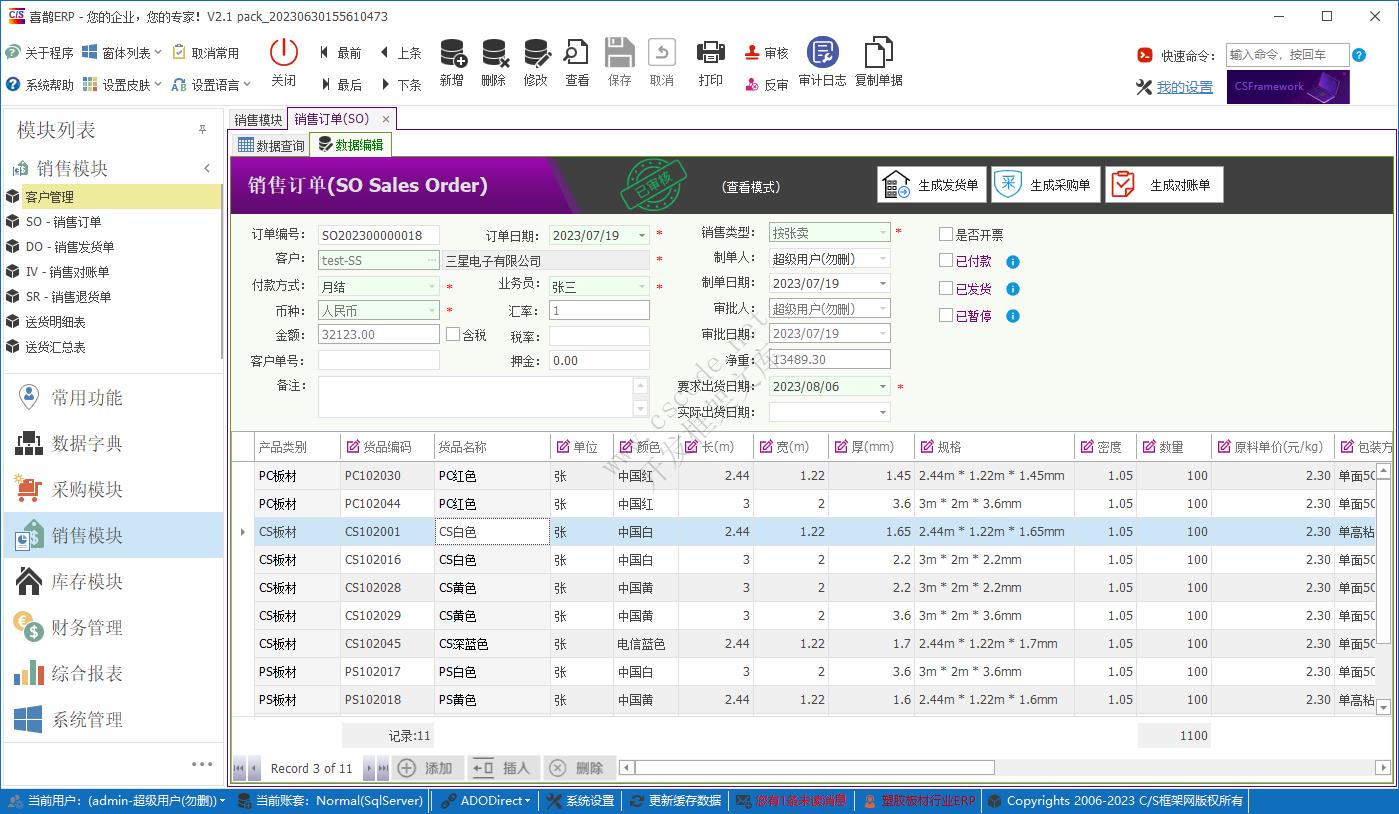Click the 生成发货单 button
Screen dimensions: 1399x814
pyautogui.click(x=931, y=184)
